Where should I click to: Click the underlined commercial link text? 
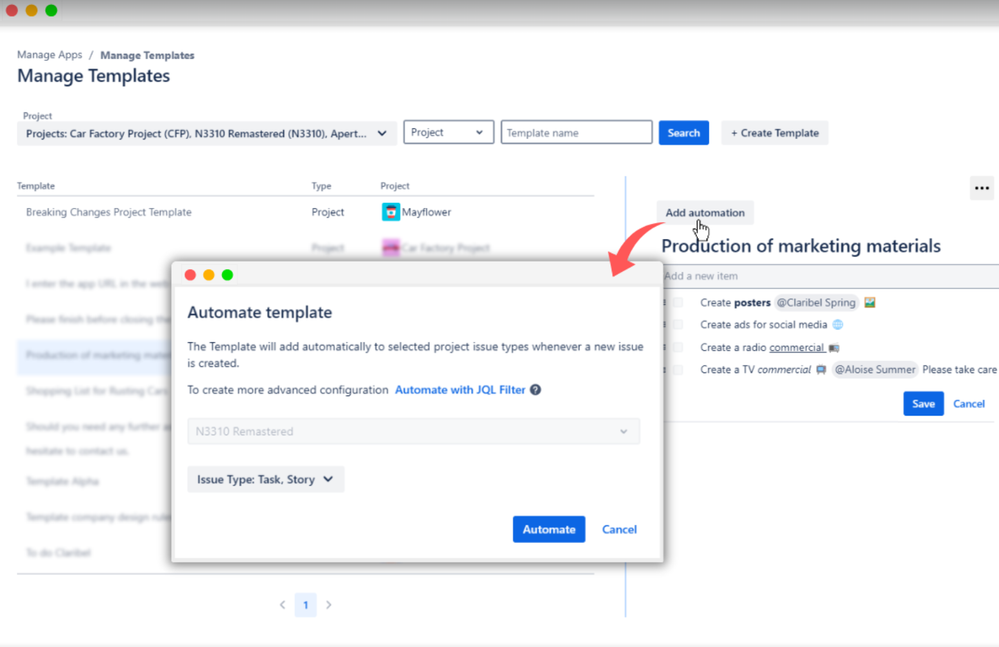(796, 348)
